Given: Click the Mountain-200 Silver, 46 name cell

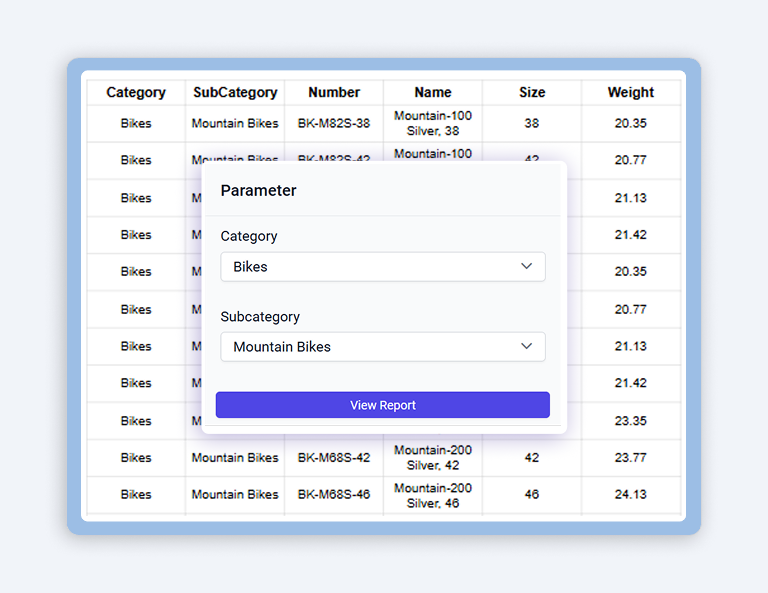Looking at the screenshot, I should [433, 495].
